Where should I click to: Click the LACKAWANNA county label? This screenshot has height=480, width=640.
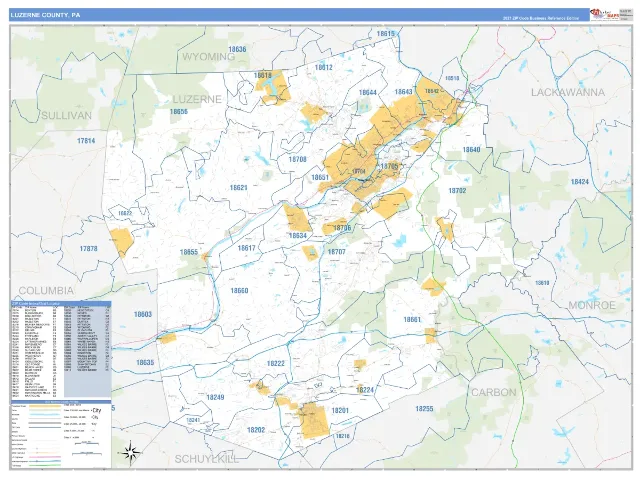[x=568, y=93]
